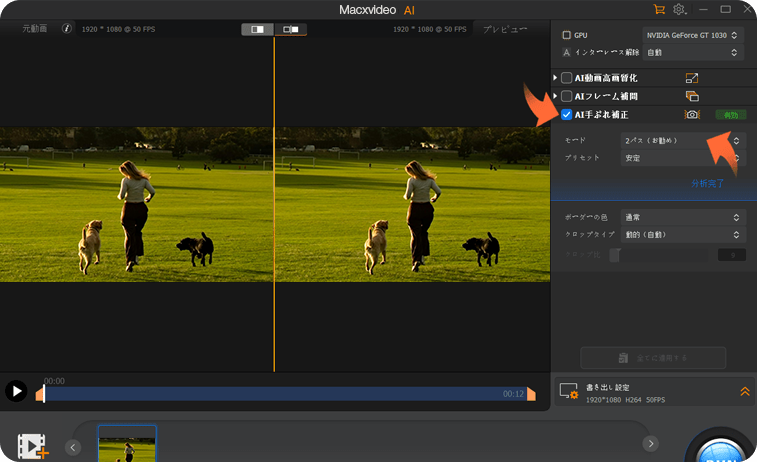Open the モード 2パス dropdown
757x462 pixels.
[682, 140]
